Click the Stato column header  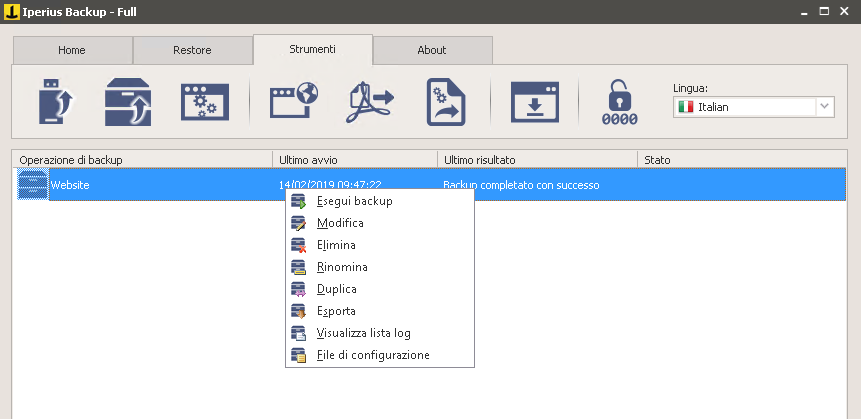[x=742, y=160]
